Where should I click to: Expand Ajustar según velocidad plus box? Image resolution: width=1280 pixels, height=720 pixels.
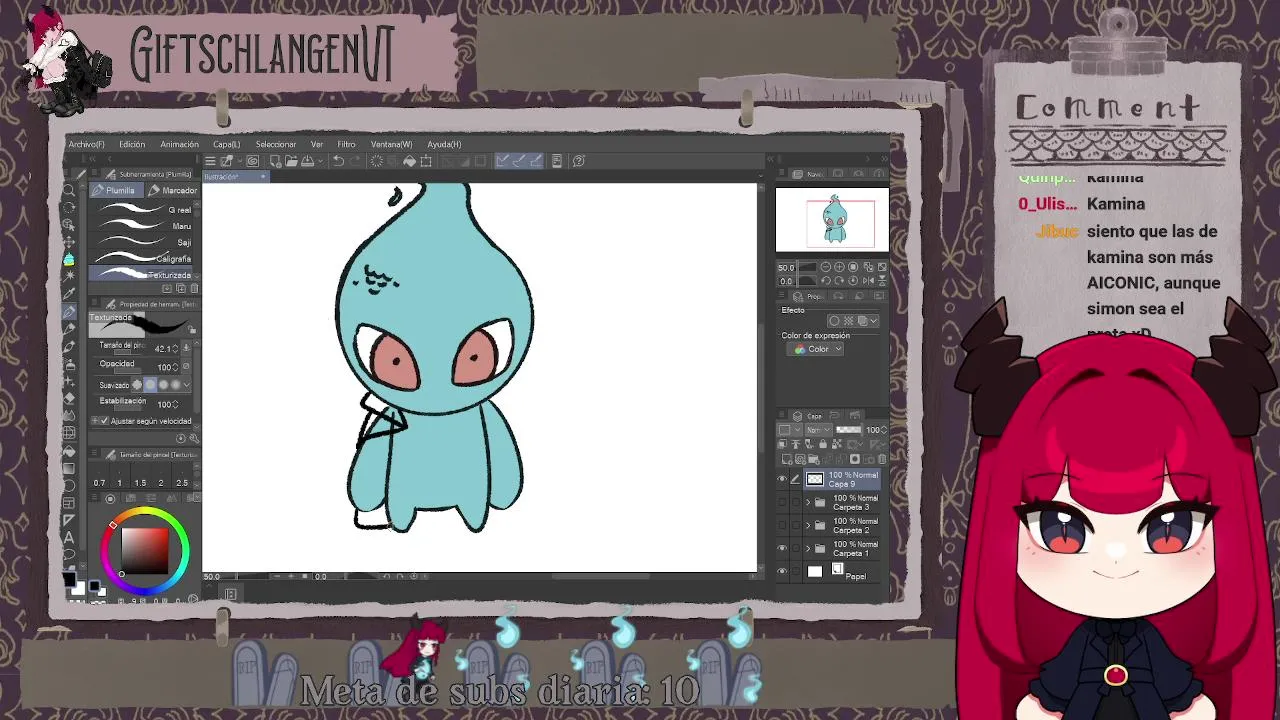pyautogui.click(x=94, y=421)
